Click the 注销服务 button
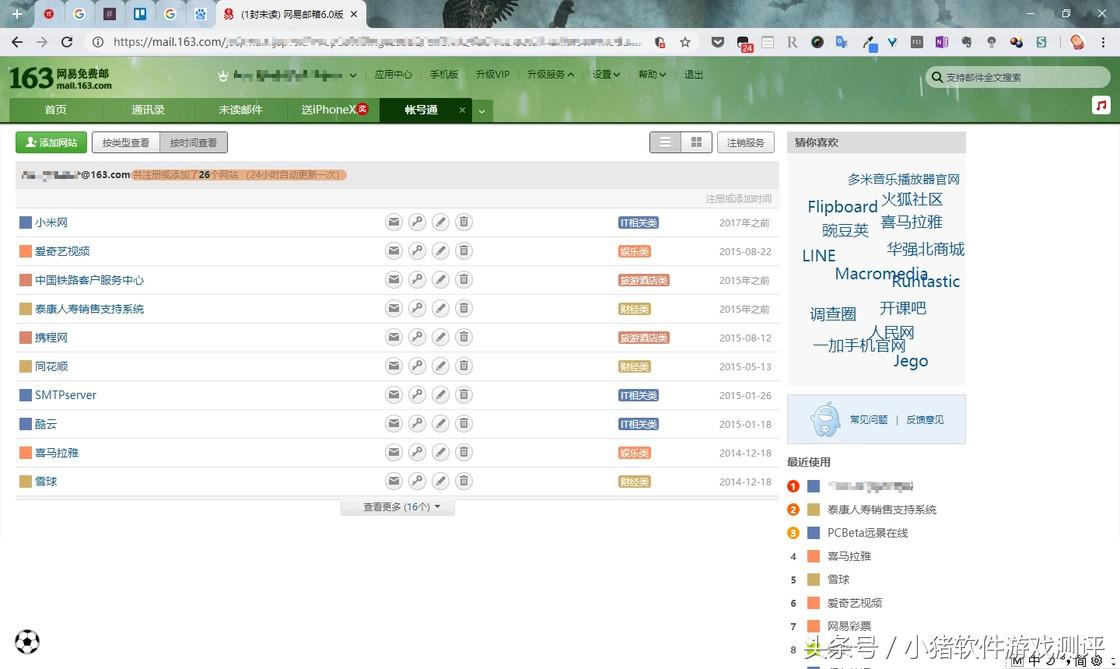The height and width of the screenshot is (669, 1120). pos(746,142)
